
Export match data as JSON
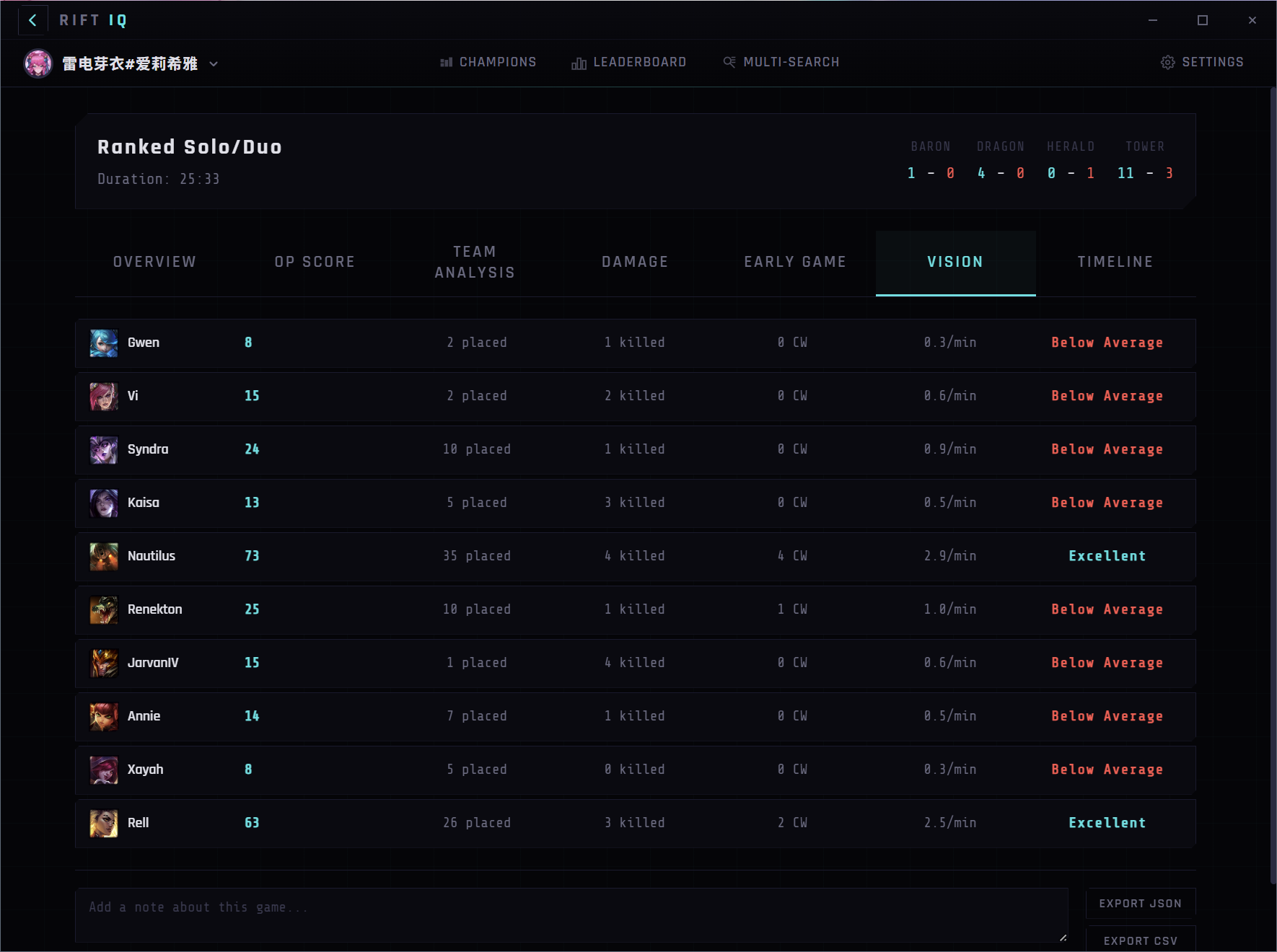[x=1140, y=904]
